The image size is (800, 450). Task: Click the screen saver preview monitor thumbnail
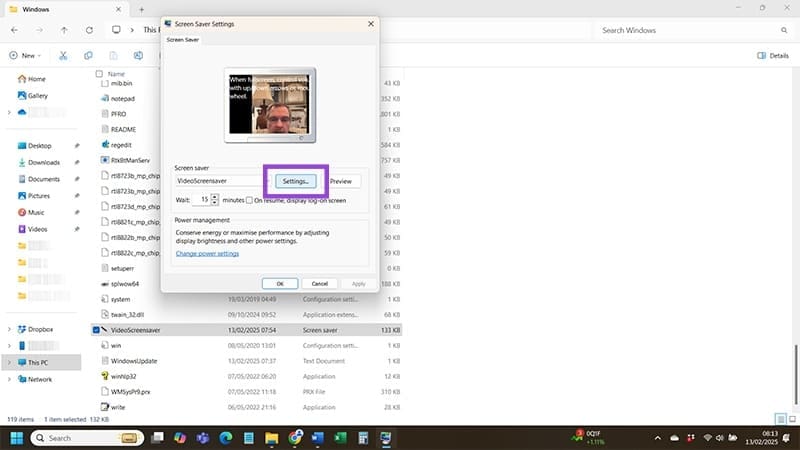pos(270,105)
